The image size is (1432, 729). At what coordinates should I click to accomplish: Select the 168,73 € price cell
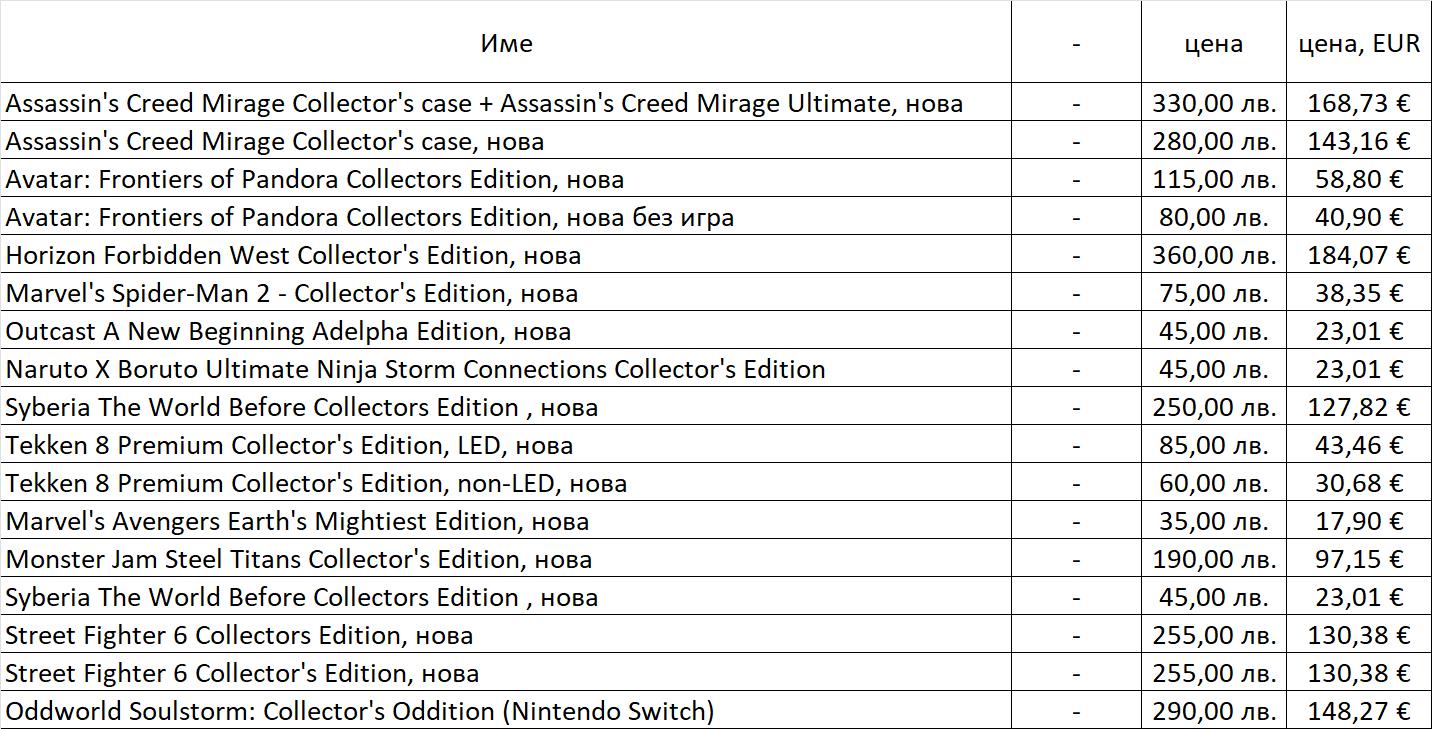1359,103
